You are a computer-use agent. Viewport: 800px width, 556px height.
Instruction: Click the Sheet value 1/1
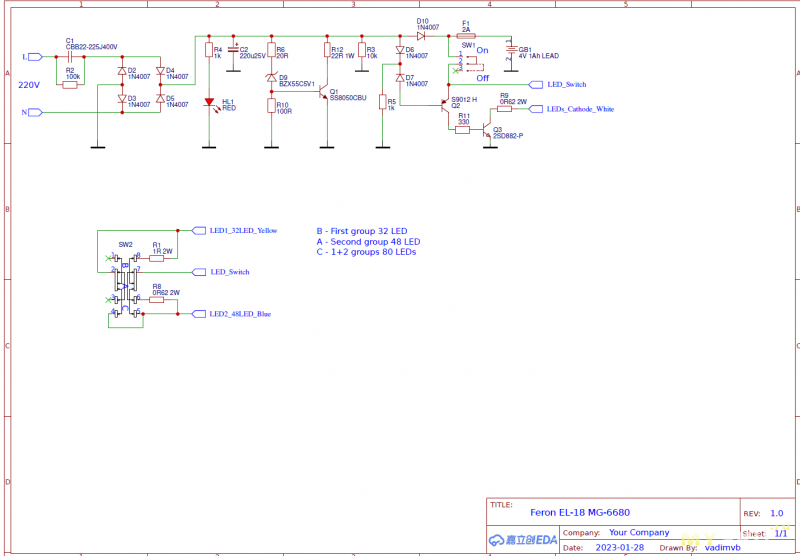[781, 534]
